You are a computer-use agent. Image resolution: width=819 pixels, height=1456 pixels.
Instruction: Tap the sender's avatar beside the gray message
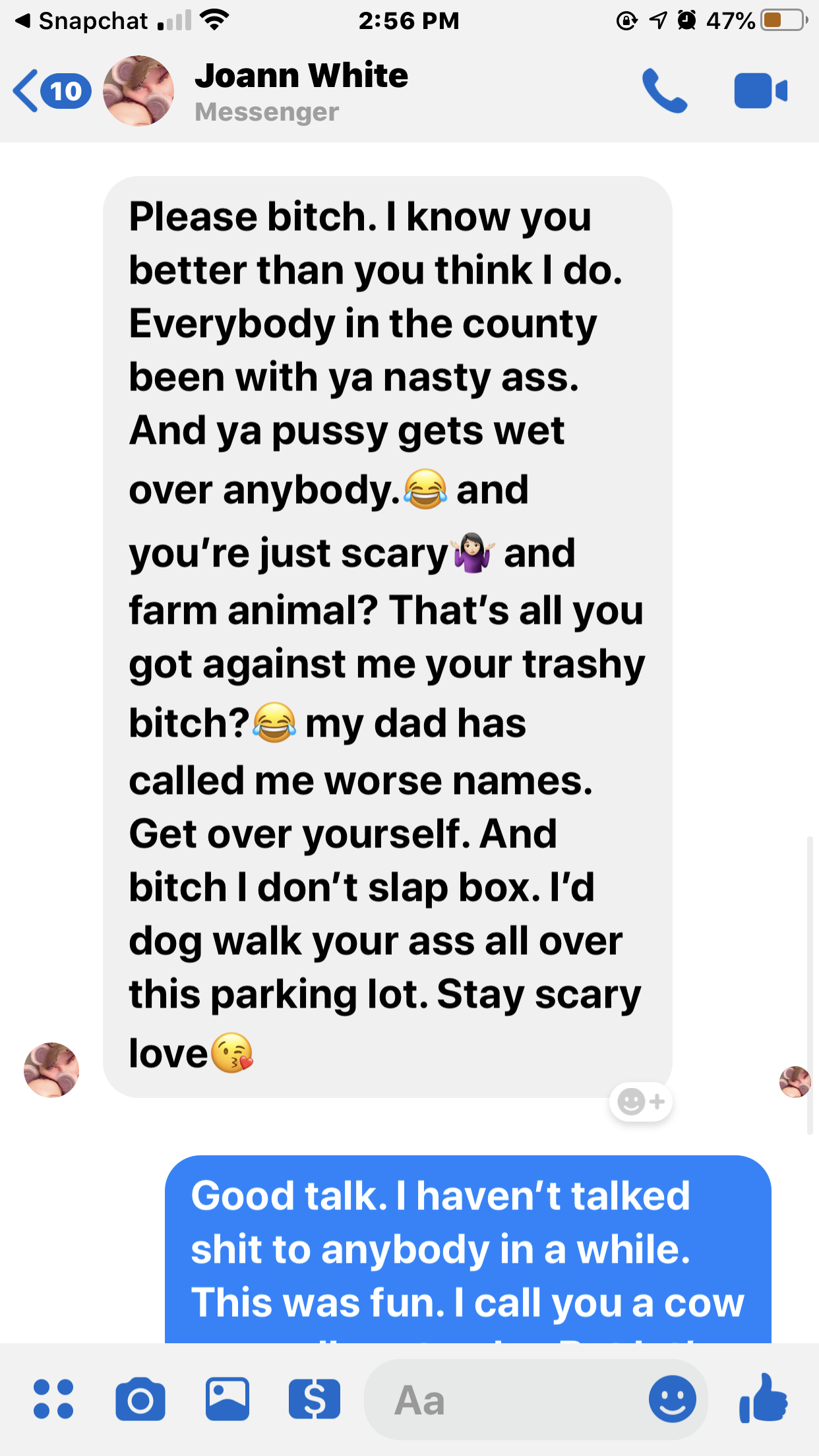[x=51, y=1070]
